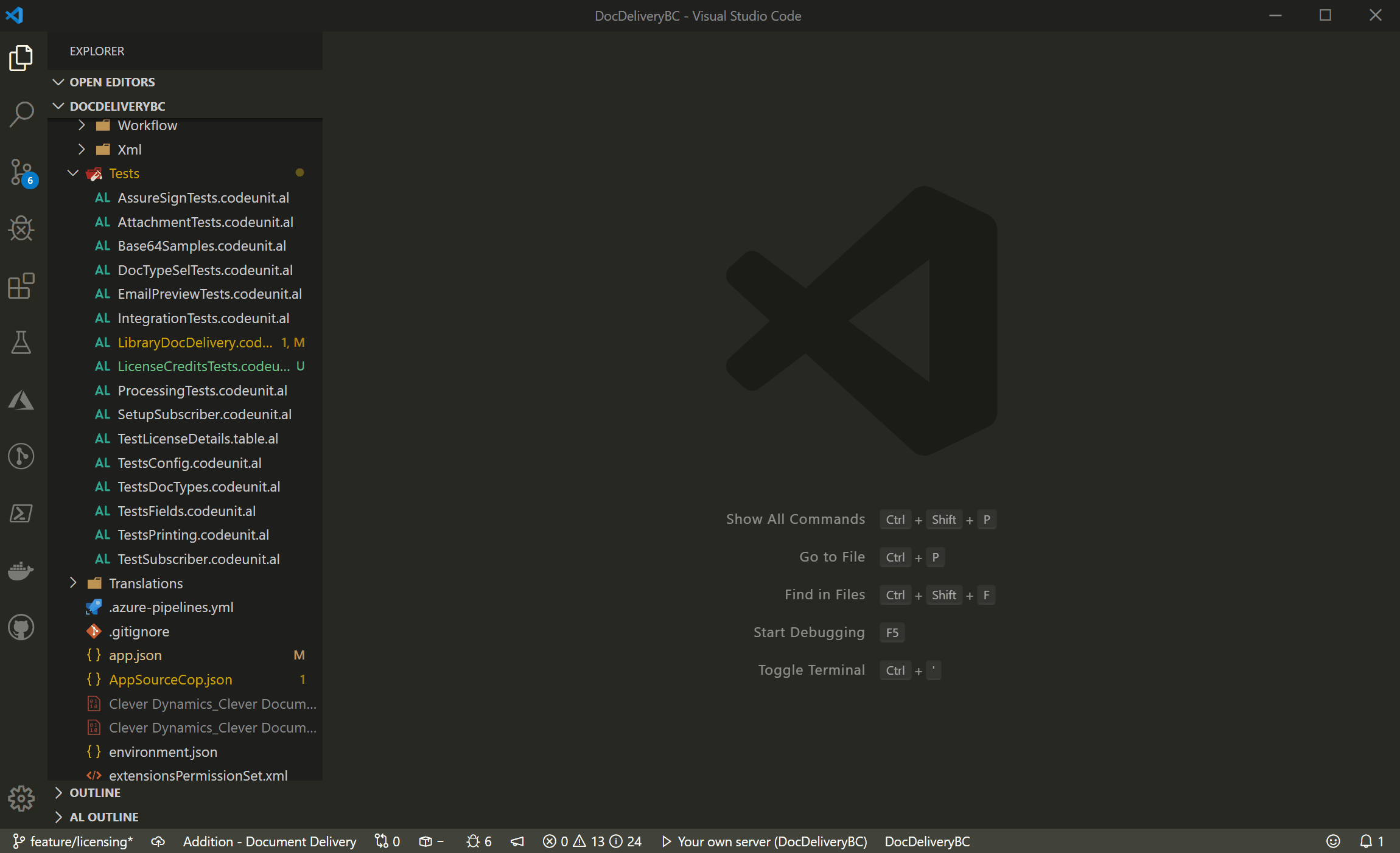The image size is (1400, 853).
Task: Open TestsFields.codeunit.al
Action: (185, 511)
